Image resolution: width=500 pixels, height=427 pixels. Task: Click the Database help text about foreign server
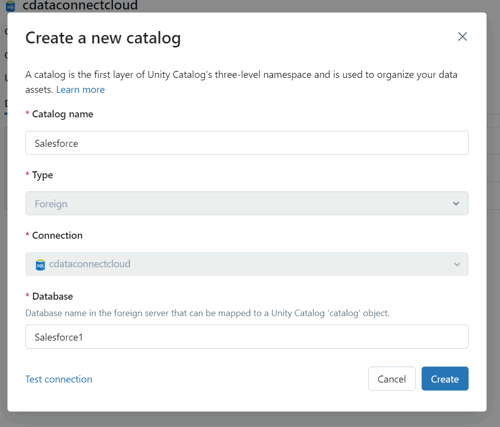(x=207, y=313)
